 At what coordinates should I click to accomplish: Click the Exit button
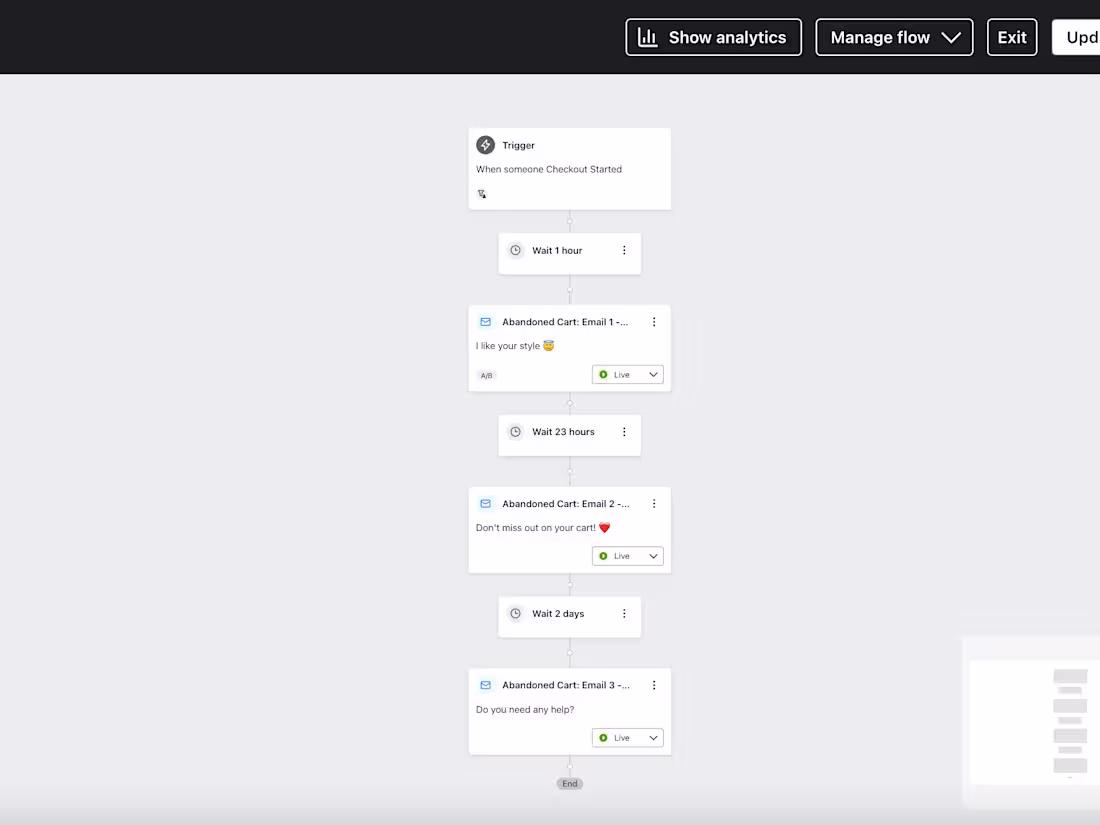click(1011, 36)
